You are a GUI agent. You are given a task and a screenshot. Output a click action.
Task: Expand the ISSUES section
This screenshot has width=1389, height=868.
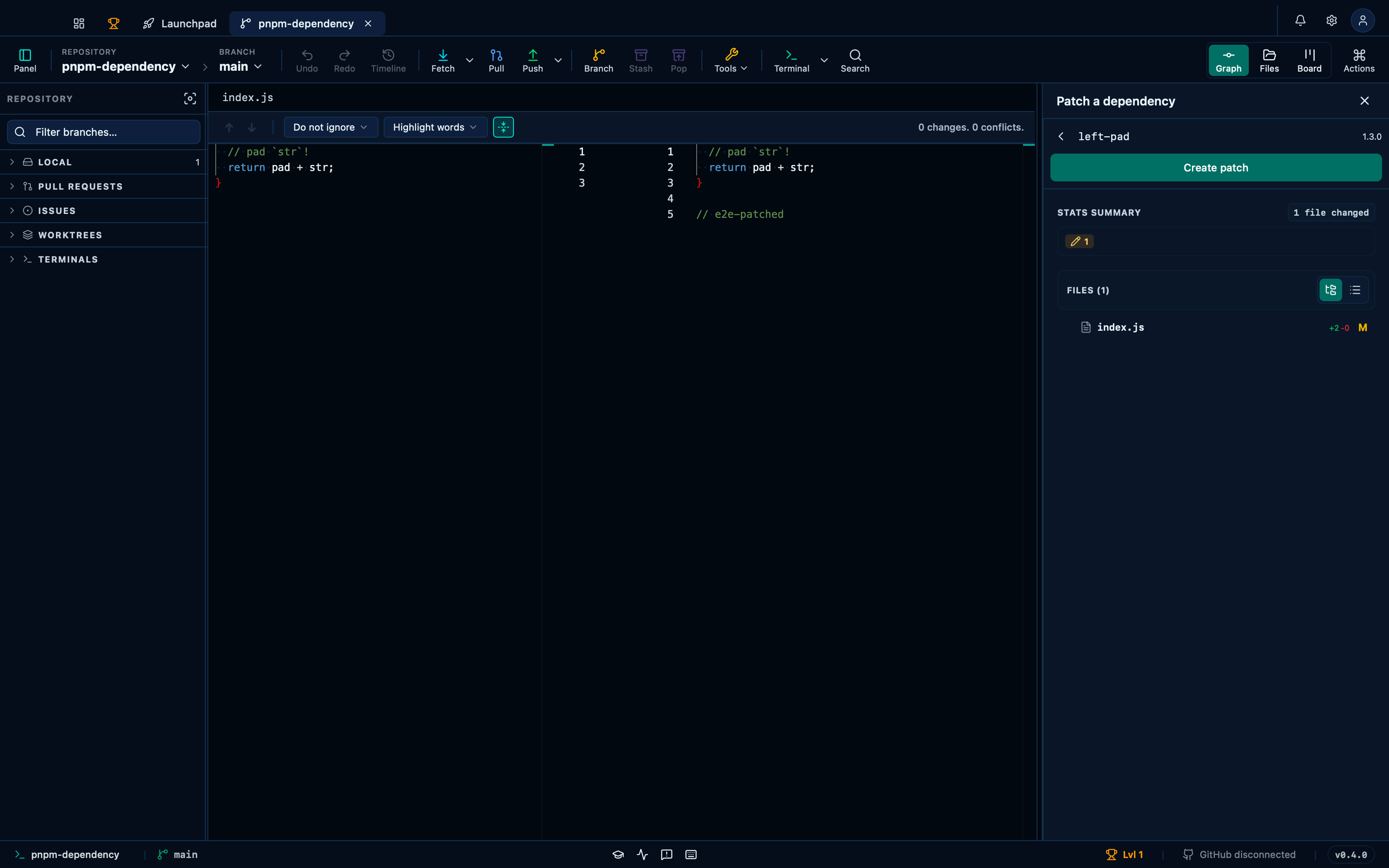(x=103, y=210)
